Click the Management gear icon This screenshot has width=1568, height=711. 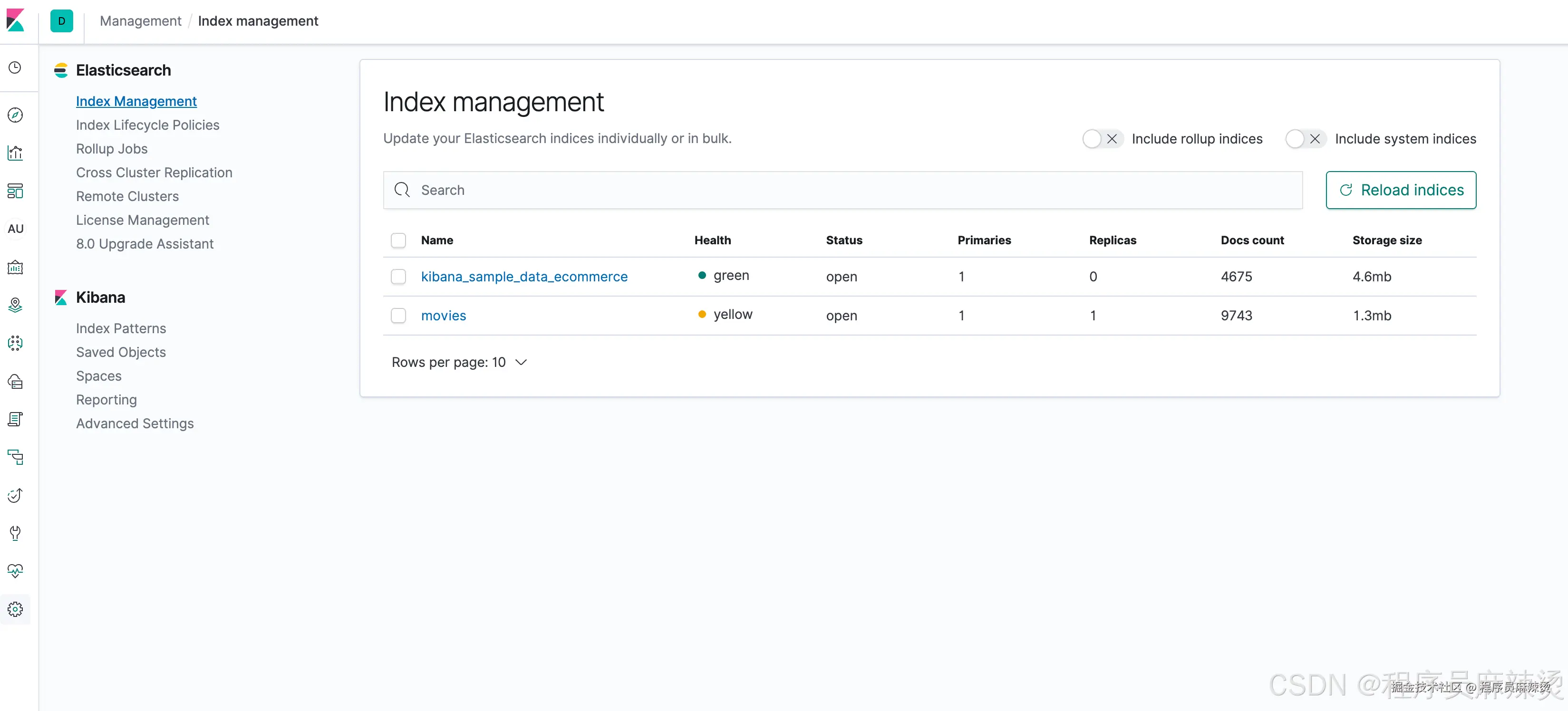[x=15, y=609]
